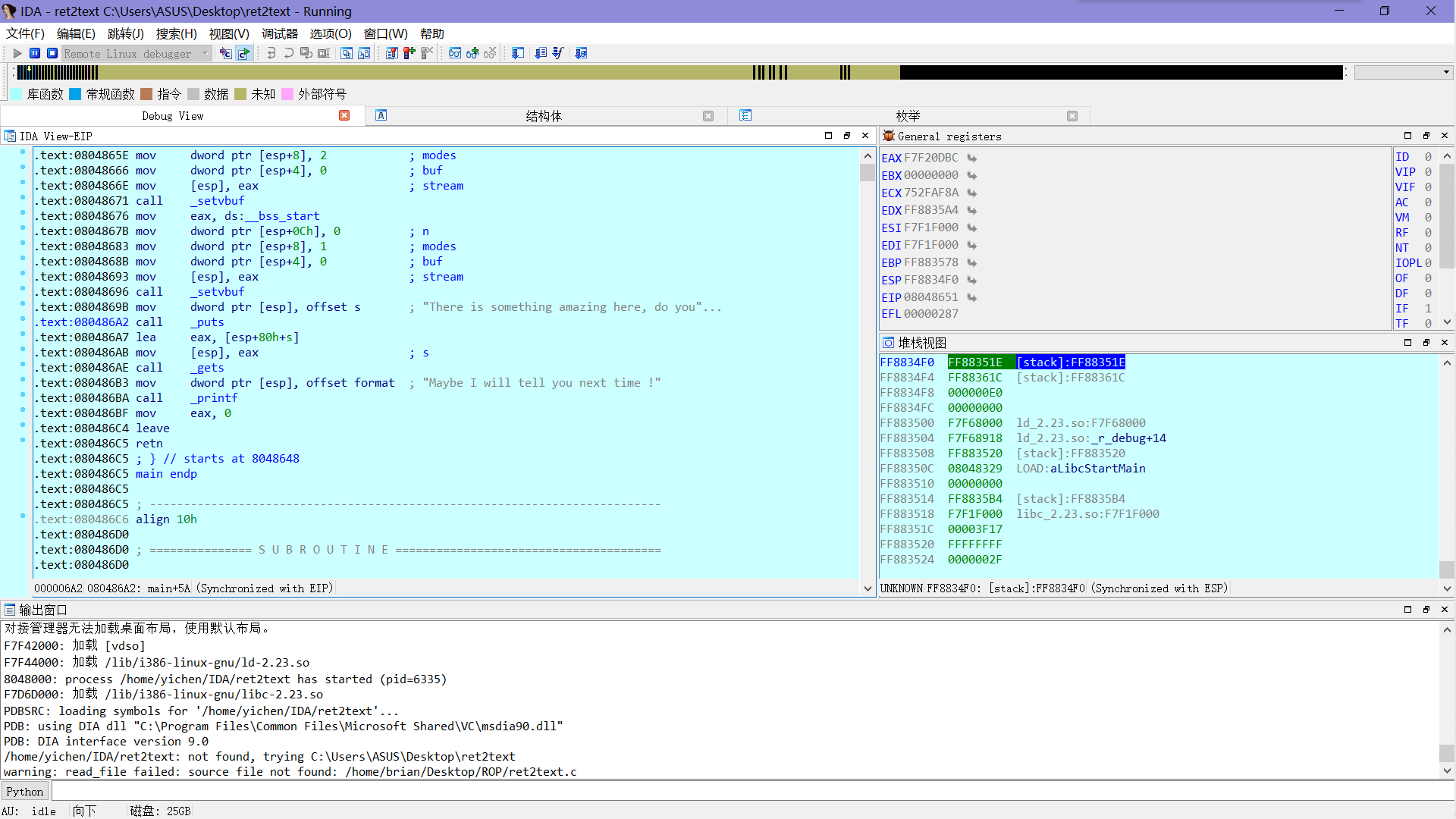Click the add watch icon

click(472, 53)
